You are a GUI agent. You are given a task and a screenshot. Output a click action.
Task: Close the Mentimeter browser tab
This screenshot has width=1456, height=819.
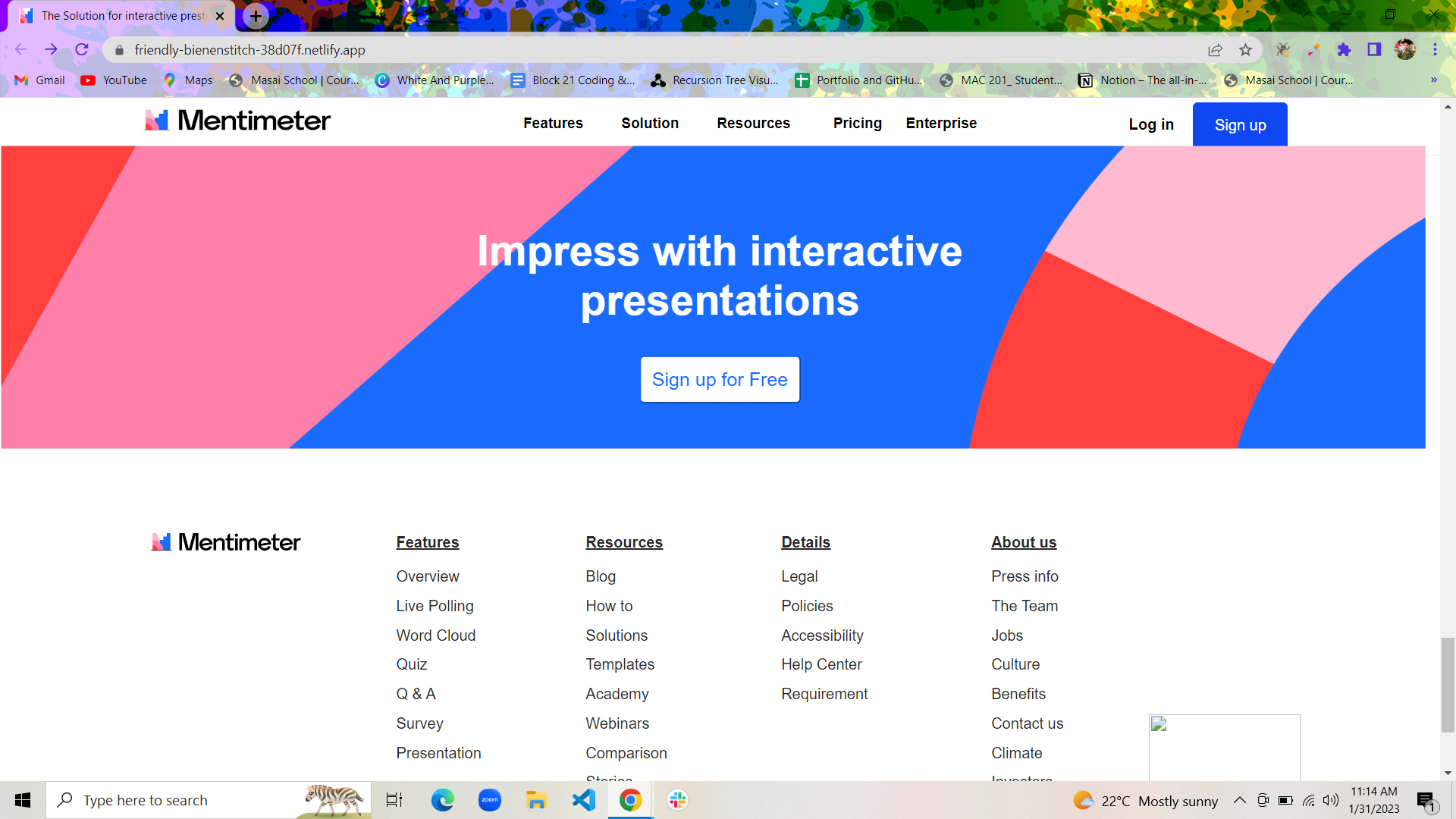(220, 16)
